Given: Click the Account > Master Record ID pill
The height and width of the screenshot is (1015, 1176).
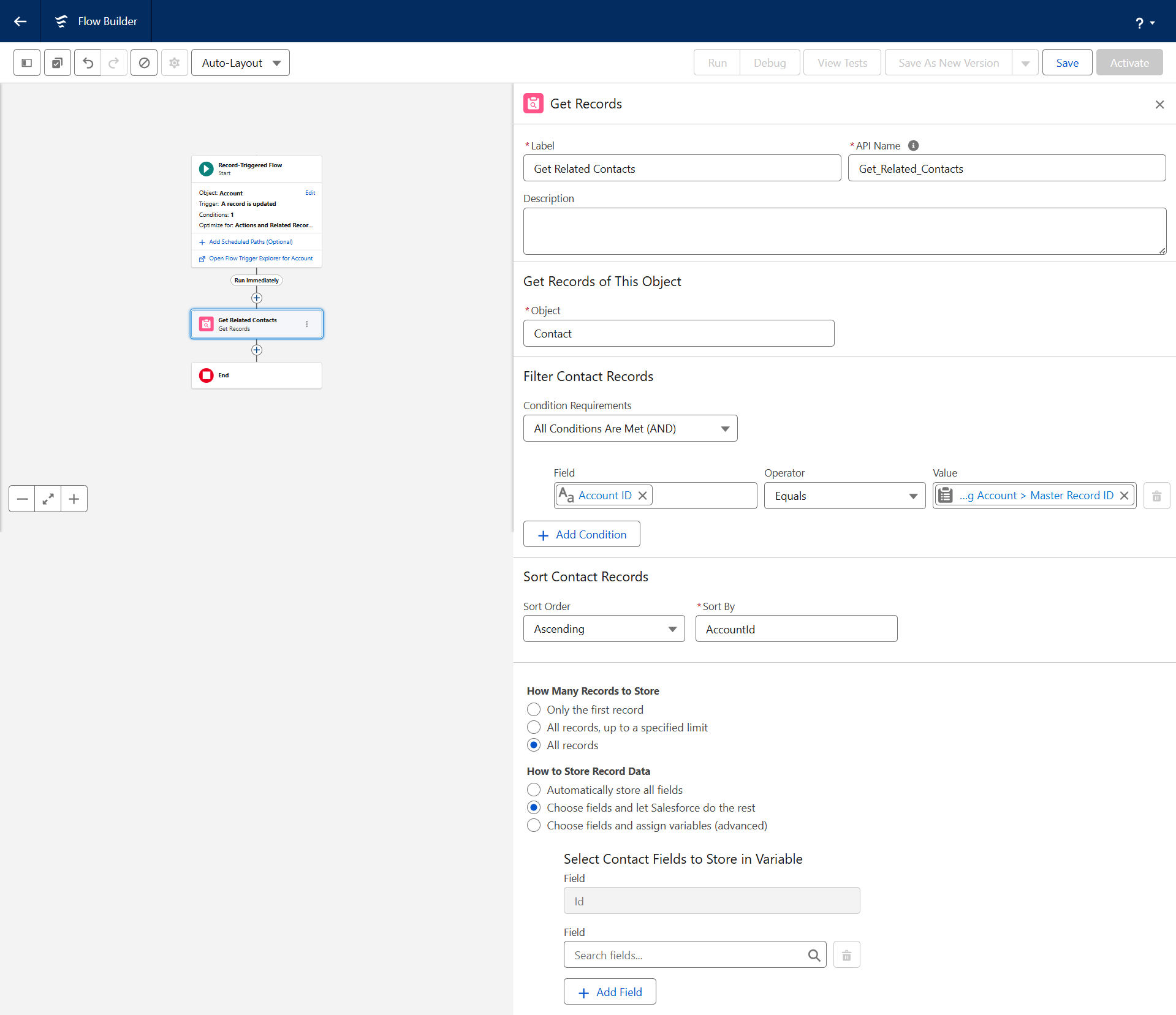Looking at the screenshot, I should (x=1036, y=496).
